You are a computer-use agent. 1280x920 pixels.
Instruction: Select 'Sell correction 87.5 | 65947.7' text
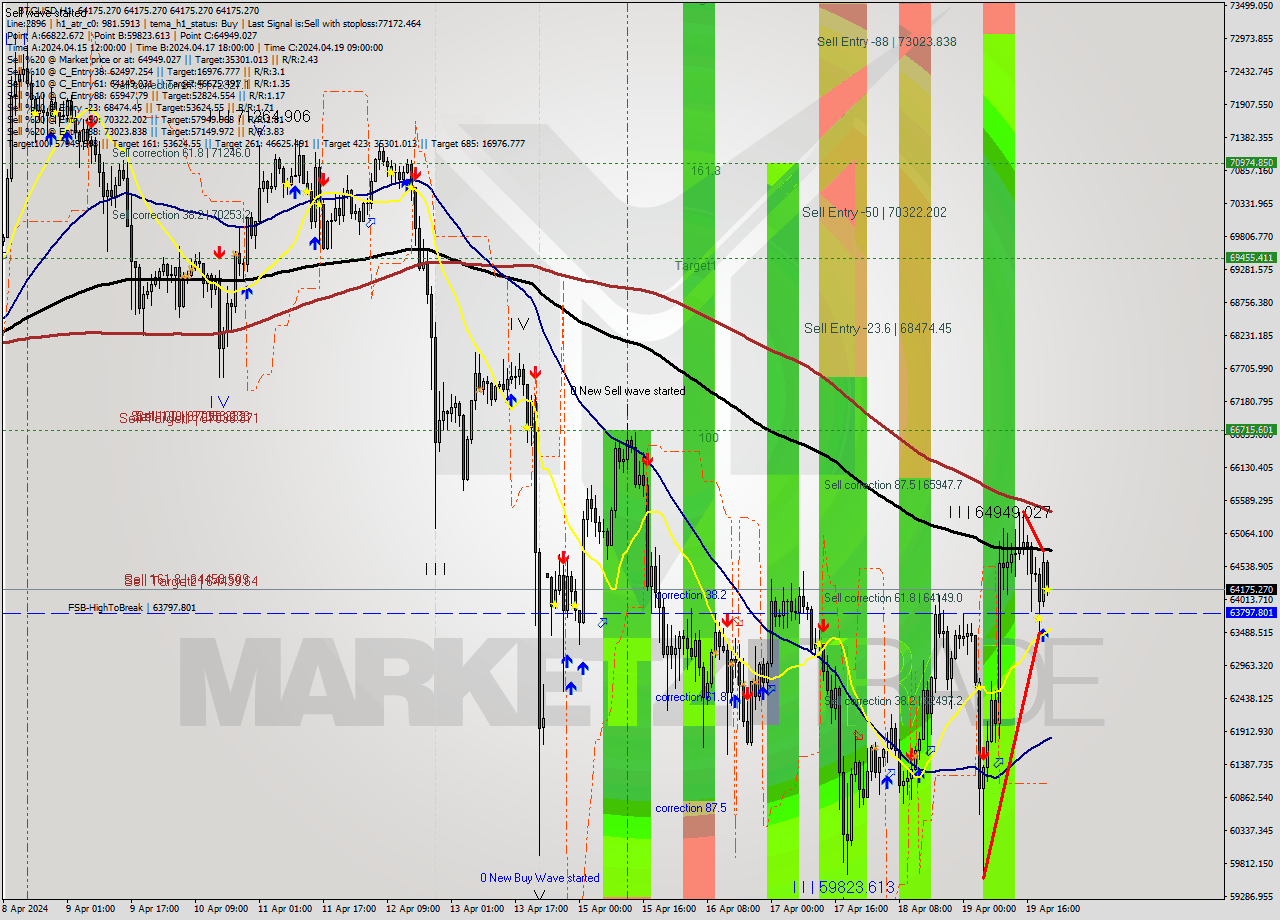coord(893,485)
